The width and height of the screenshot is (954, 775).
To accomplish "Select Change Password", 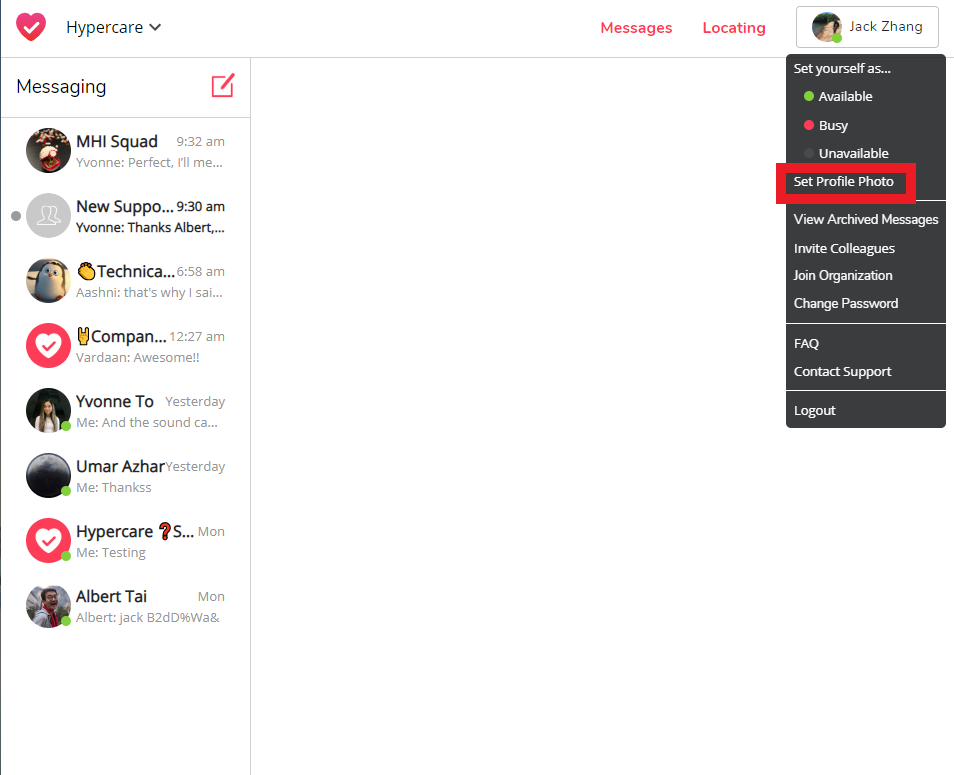I will click(x=846, y=303).
